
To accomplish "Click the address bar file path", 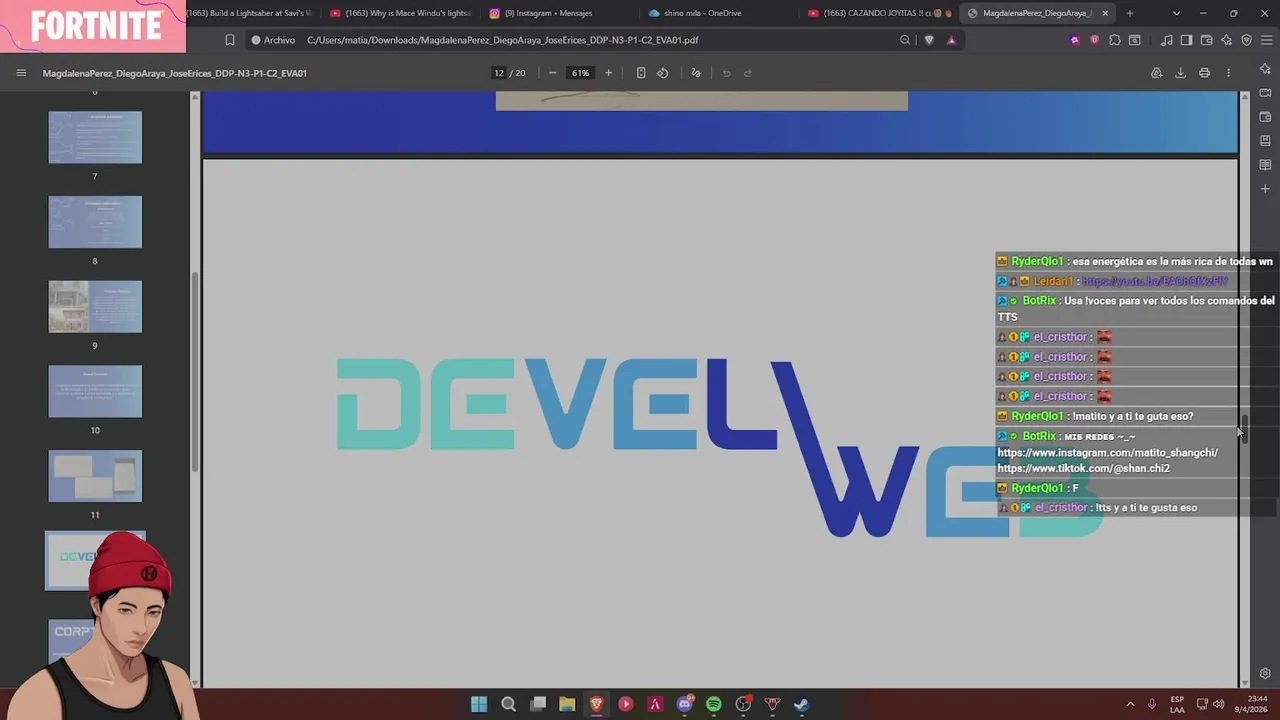I will point(502,40).
